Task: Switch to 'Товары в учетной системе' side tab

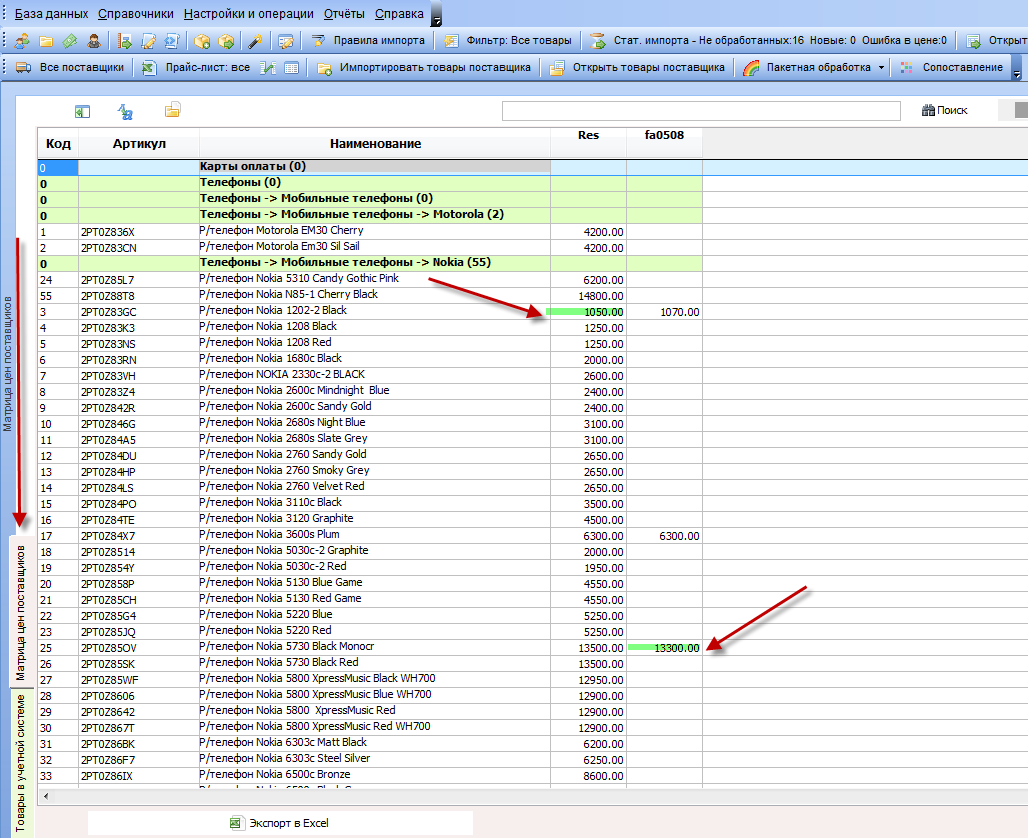Action: coord(21,763)
